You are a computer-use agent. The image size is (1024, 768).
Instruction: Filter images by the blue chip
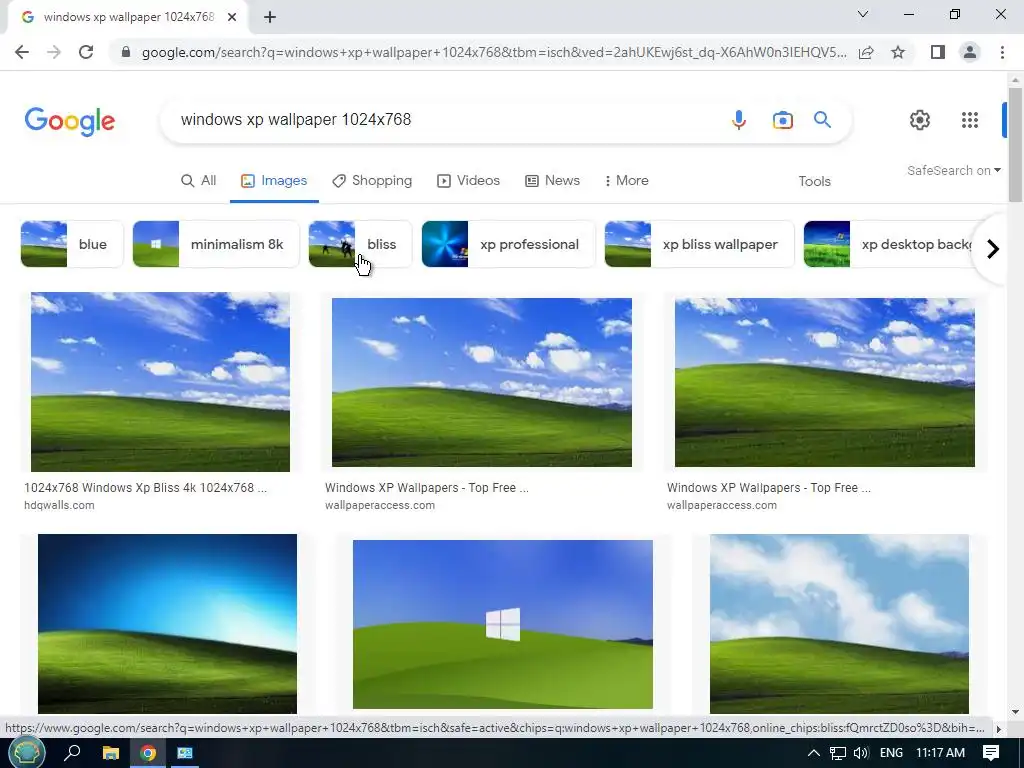[x=72, y=244]
